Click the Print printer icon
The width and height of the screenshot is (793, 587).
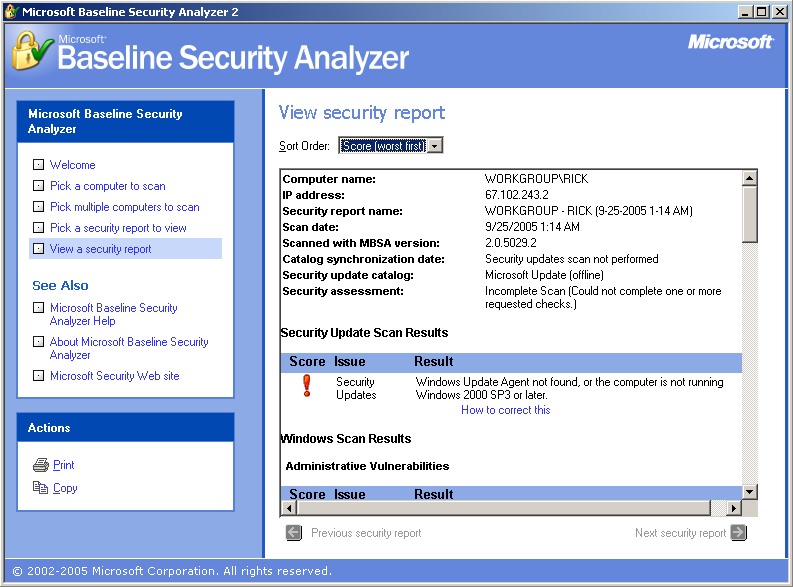click(40, 465)
